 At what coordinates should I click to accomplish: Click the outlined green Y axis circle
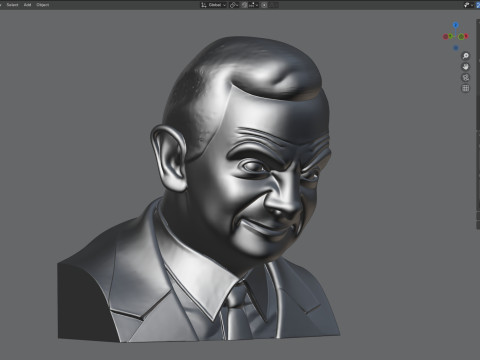point(461,36)
